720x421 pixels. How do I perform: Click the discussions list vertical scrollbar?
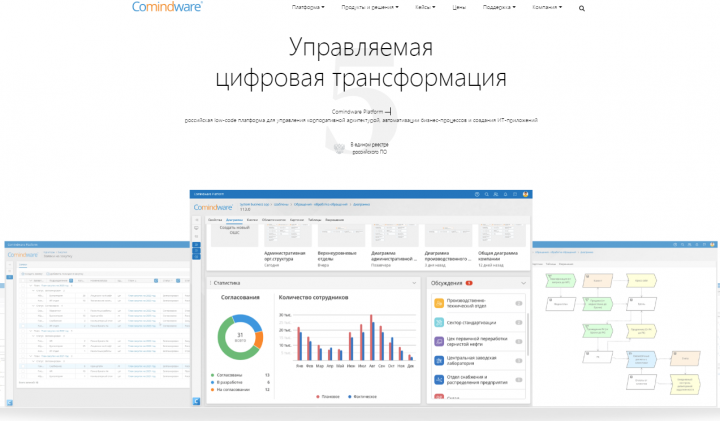(528, 334)
